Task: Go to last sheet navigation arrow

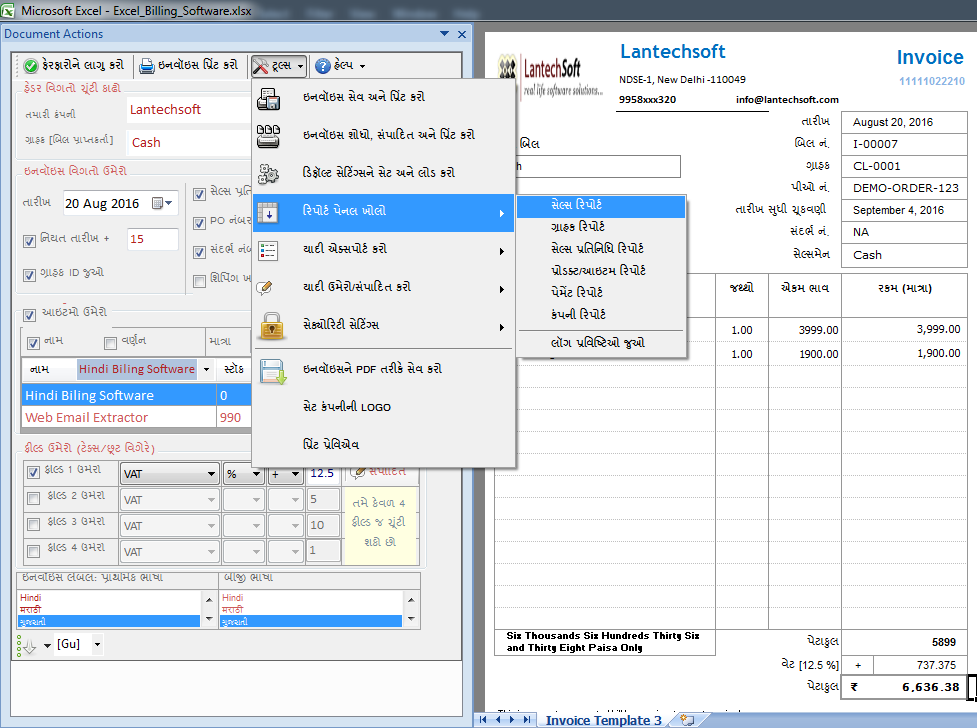Action: tap(527, 720)
